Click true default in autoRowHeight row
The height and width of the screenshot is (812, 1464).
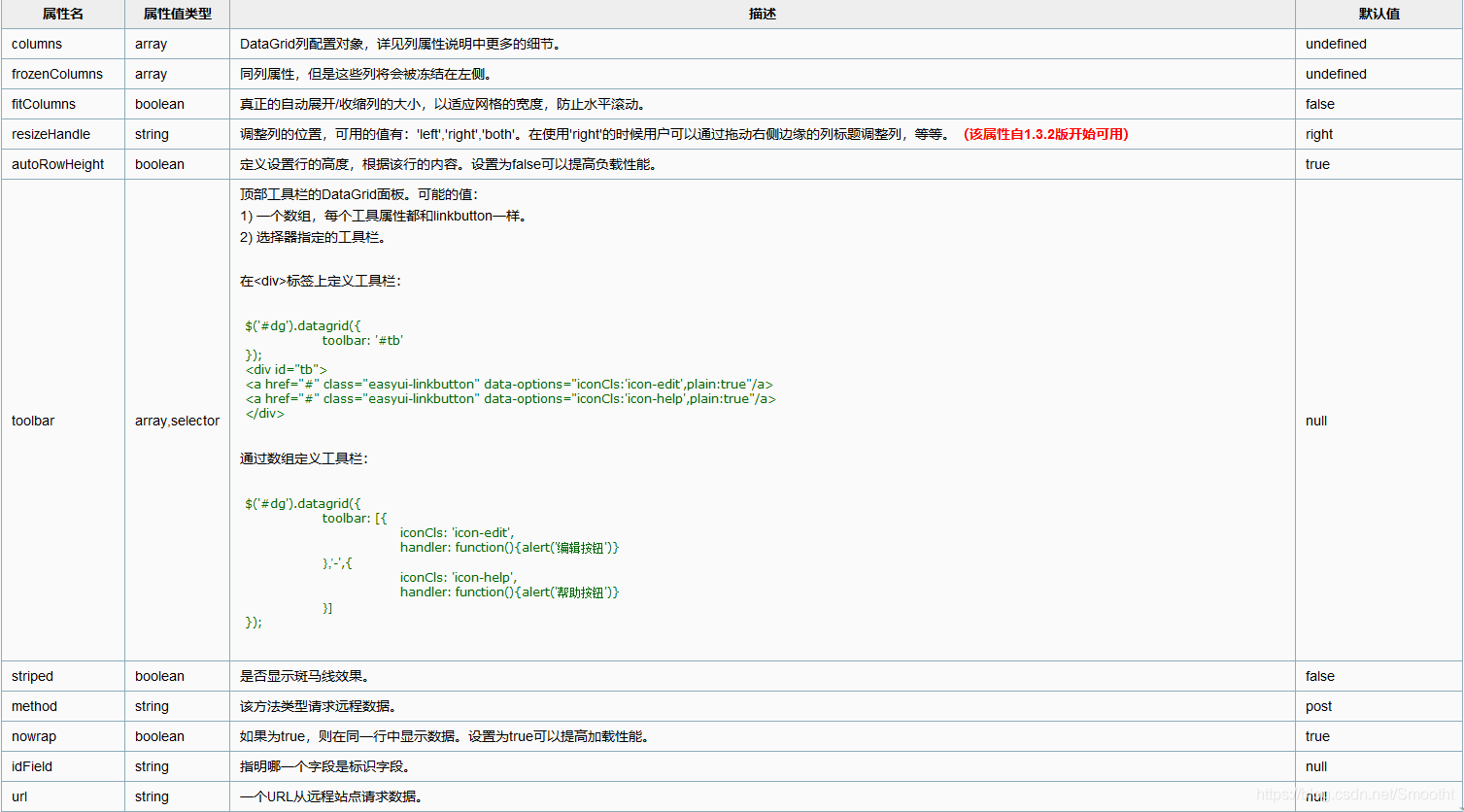click(1317, 164)
